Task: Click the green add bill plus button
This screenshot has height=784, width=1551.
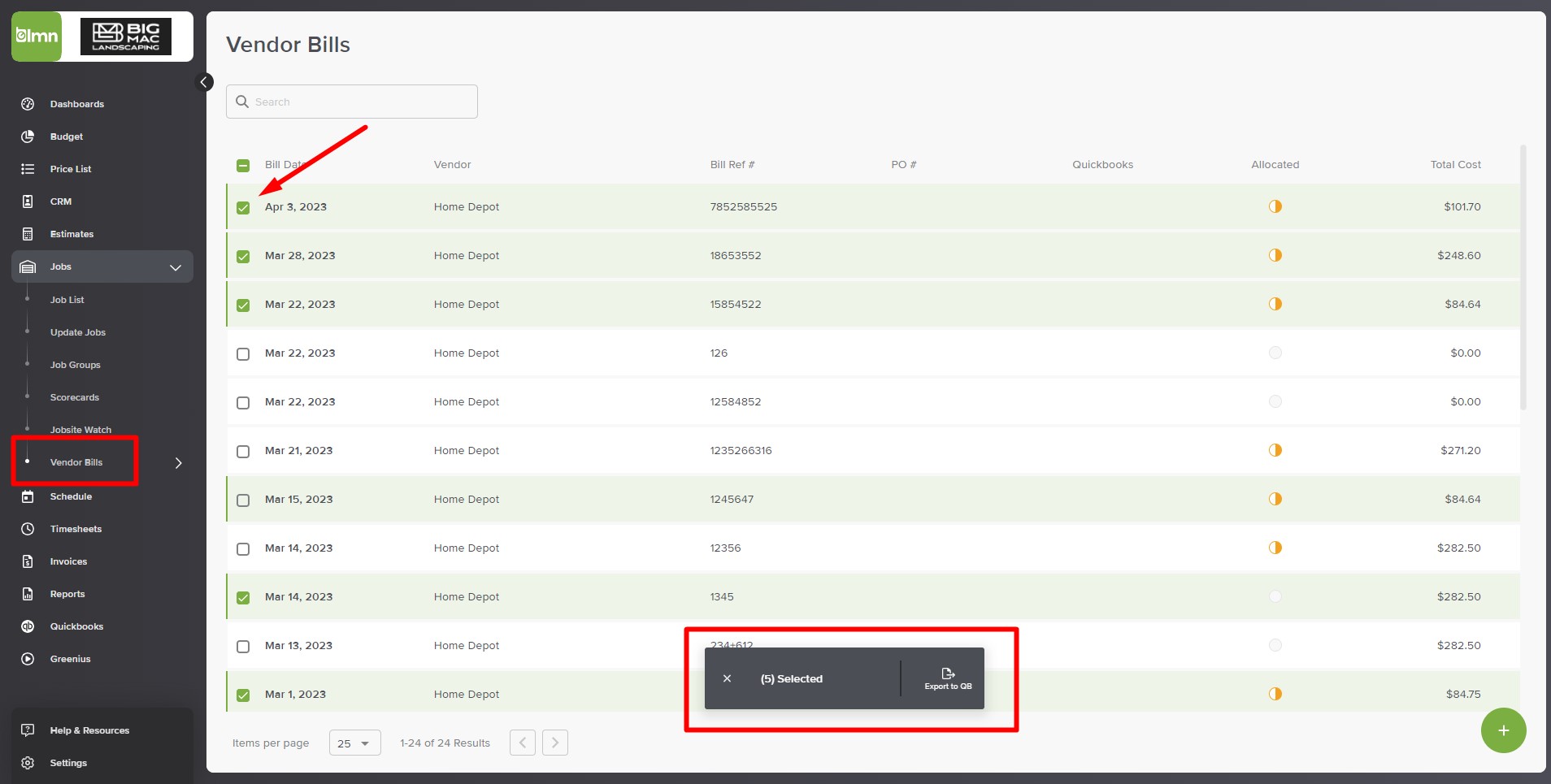Action: [x=1503, y=730]
